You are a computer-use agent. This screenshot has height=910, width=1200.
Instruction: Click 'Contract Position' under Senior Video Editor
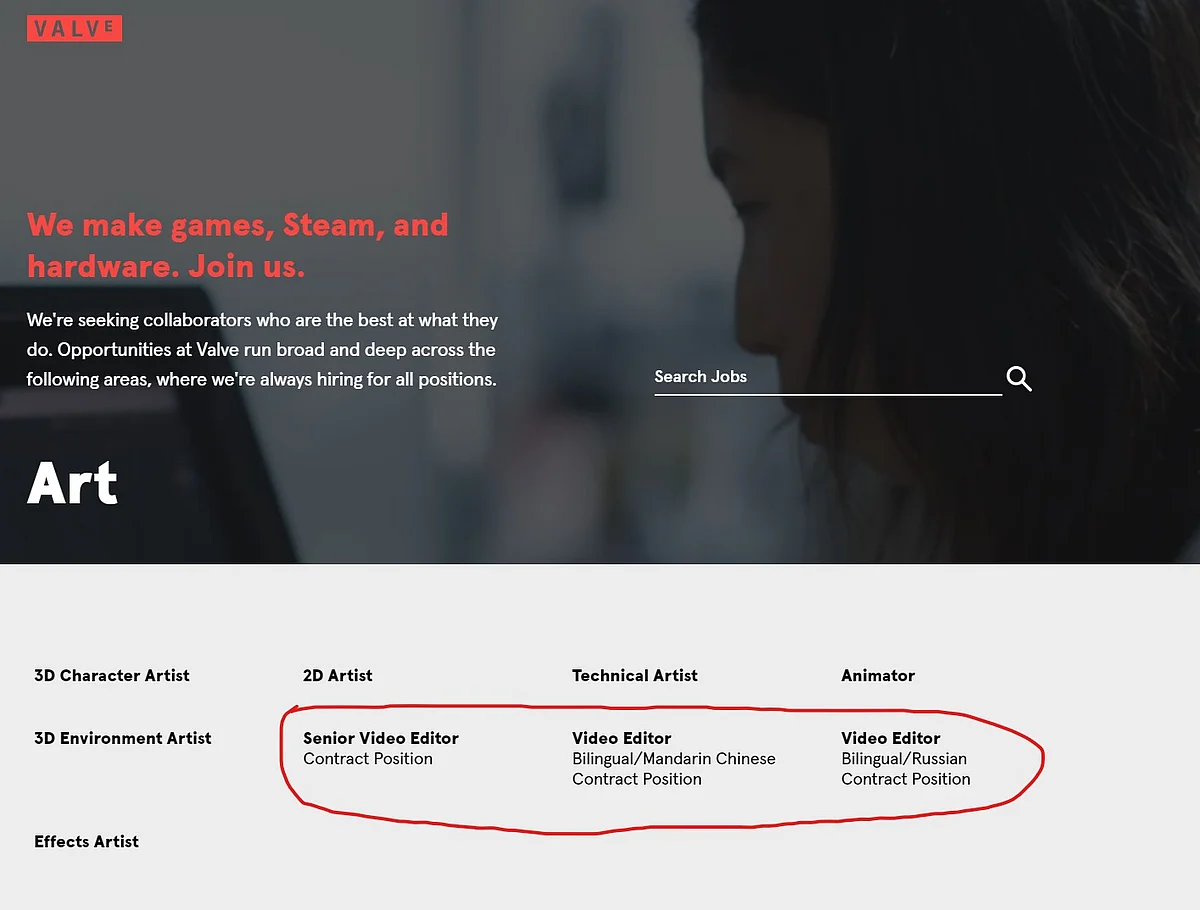368,759
